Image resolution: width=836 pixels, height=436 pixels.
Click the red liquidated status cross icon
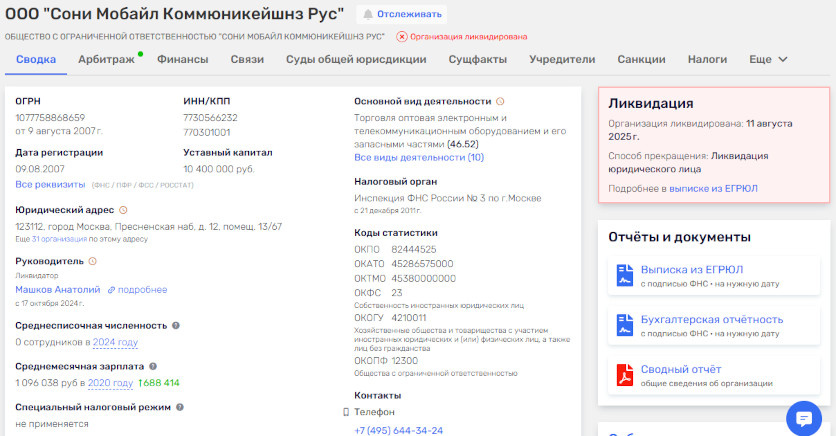pyautogui.click(x=402, y=37)
